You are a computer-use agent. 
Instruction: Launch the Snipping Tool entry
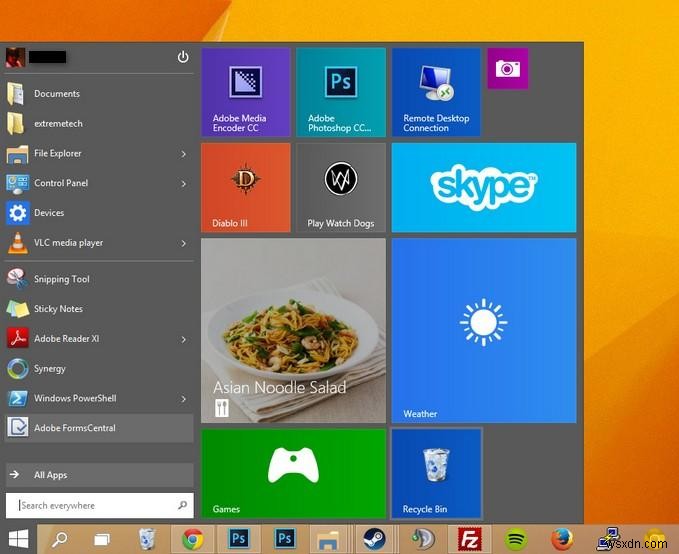99,279
